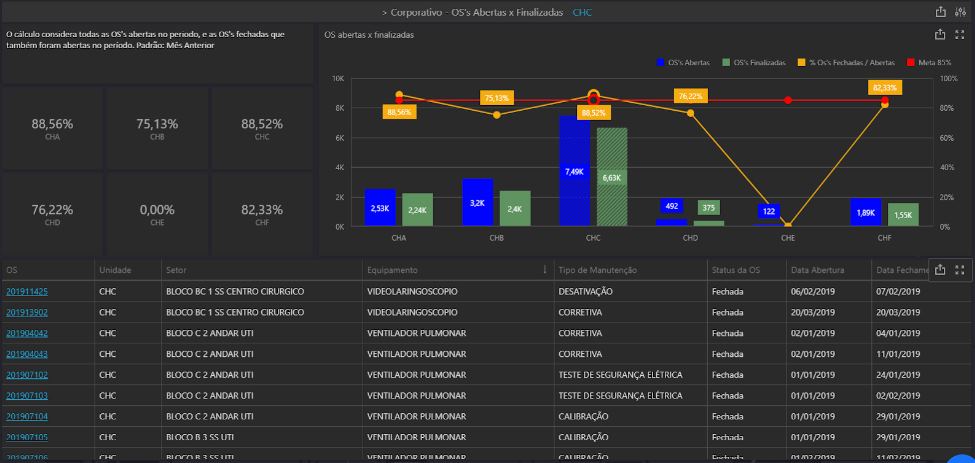Select the CHB 75,13% KPI card
This screenshot has height=463, width=975.
(x=157, y=129)
